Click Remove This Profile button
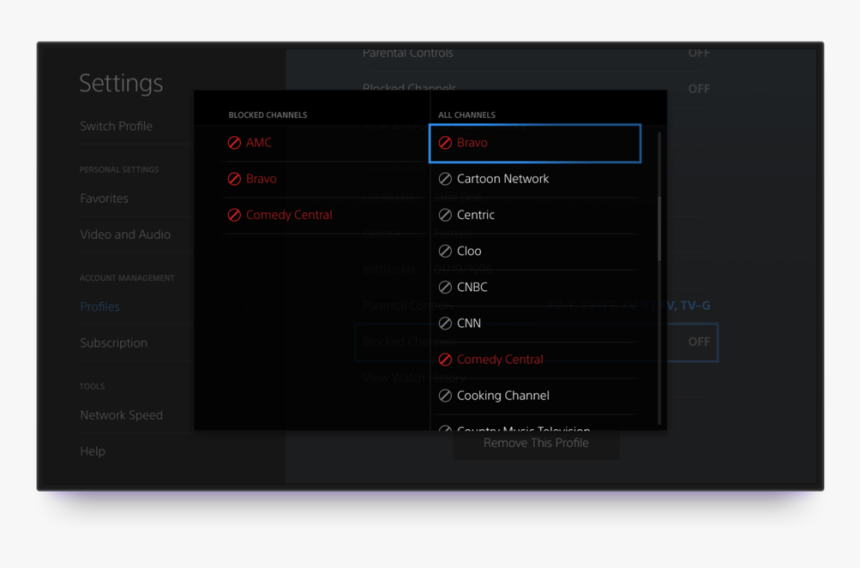Viewport: 860px width, 568px height. [x=536, y=443]
